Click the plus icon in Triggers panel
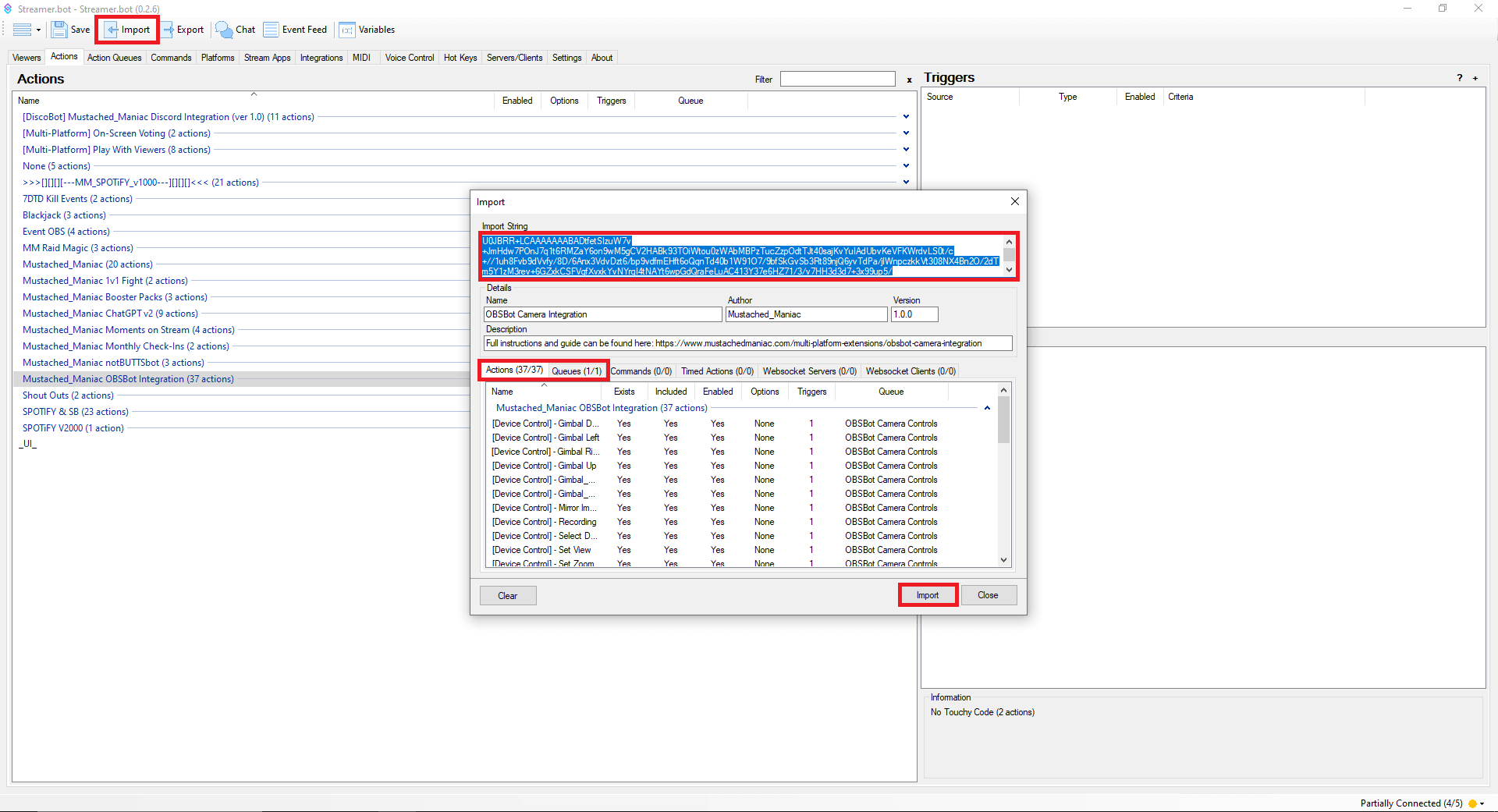The image size is (1498, 812). pos(1475,78)
